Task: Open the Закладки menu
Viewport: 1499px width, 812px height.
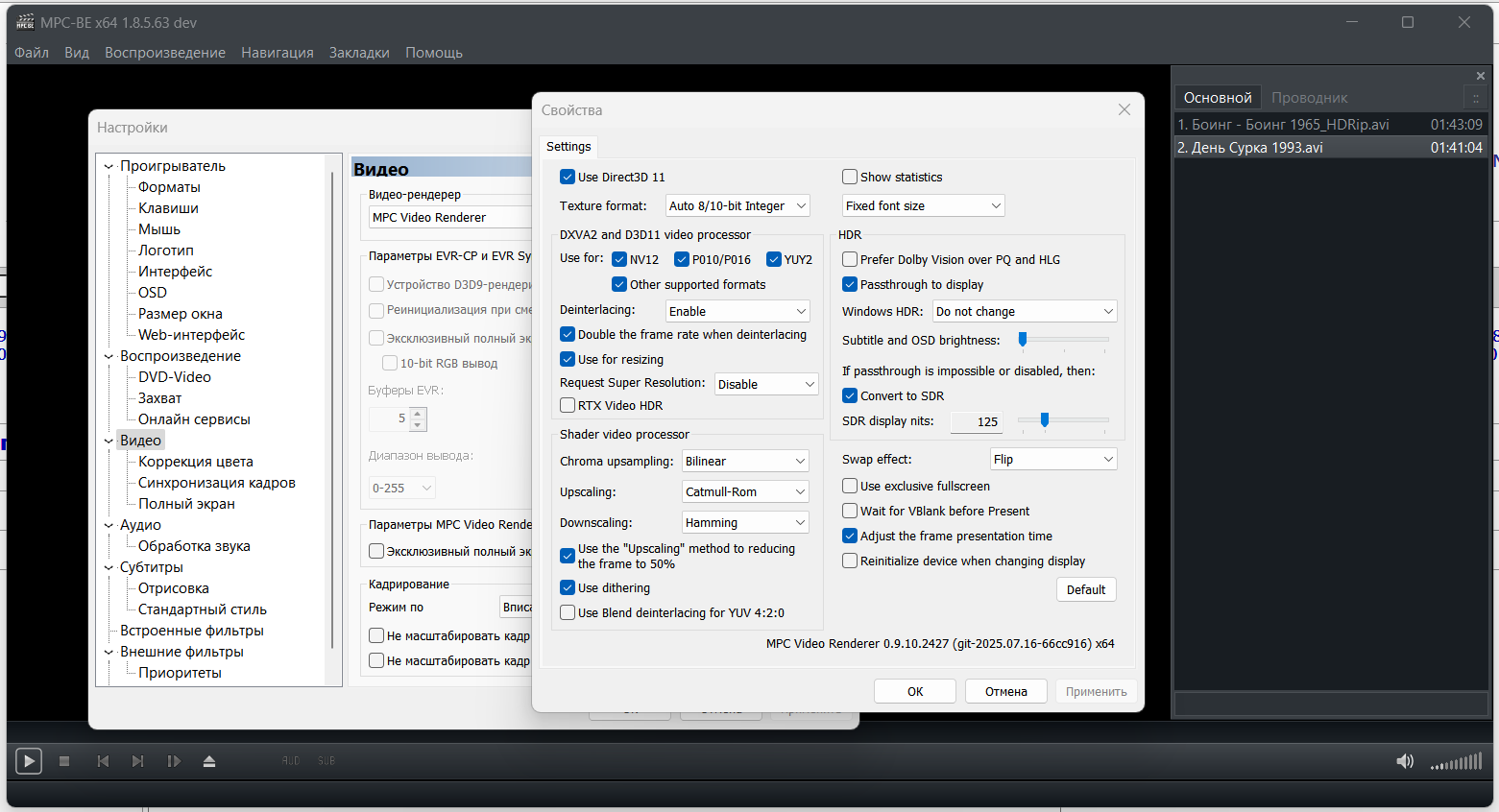Action: (x=359, y=53)
